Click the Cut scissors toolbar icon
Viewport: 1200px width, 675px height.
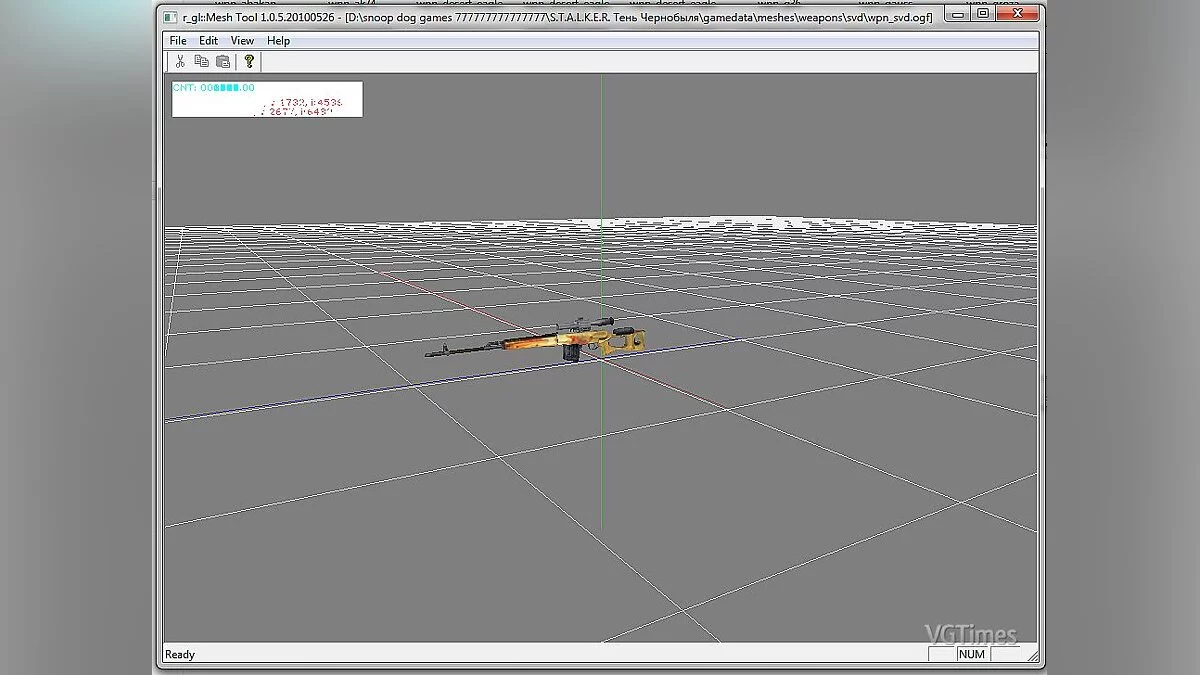[x=180, y=61]
